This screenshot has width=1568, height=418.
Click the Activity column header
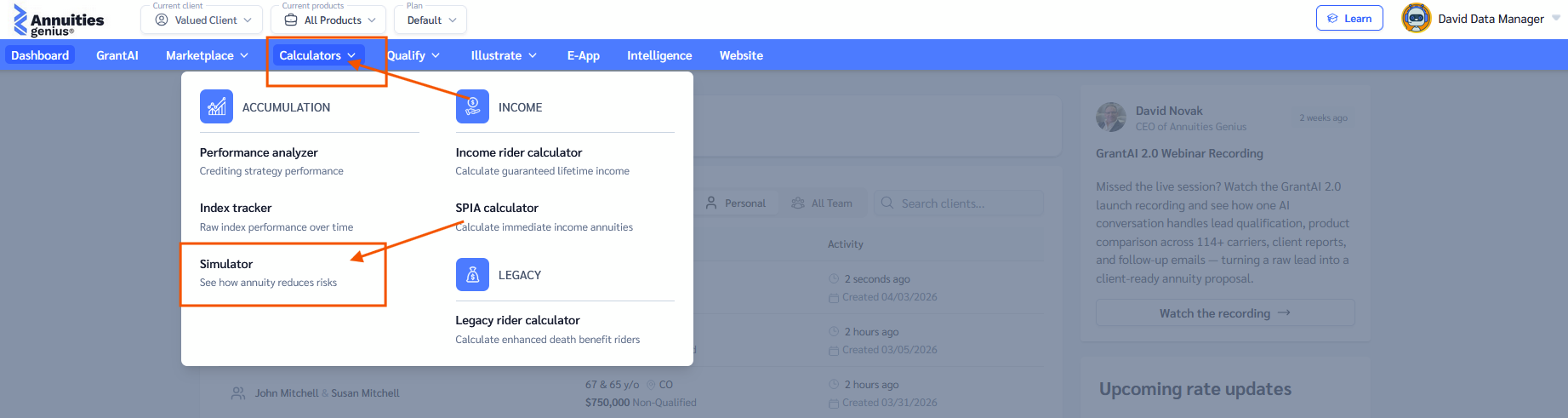[846, 244]
